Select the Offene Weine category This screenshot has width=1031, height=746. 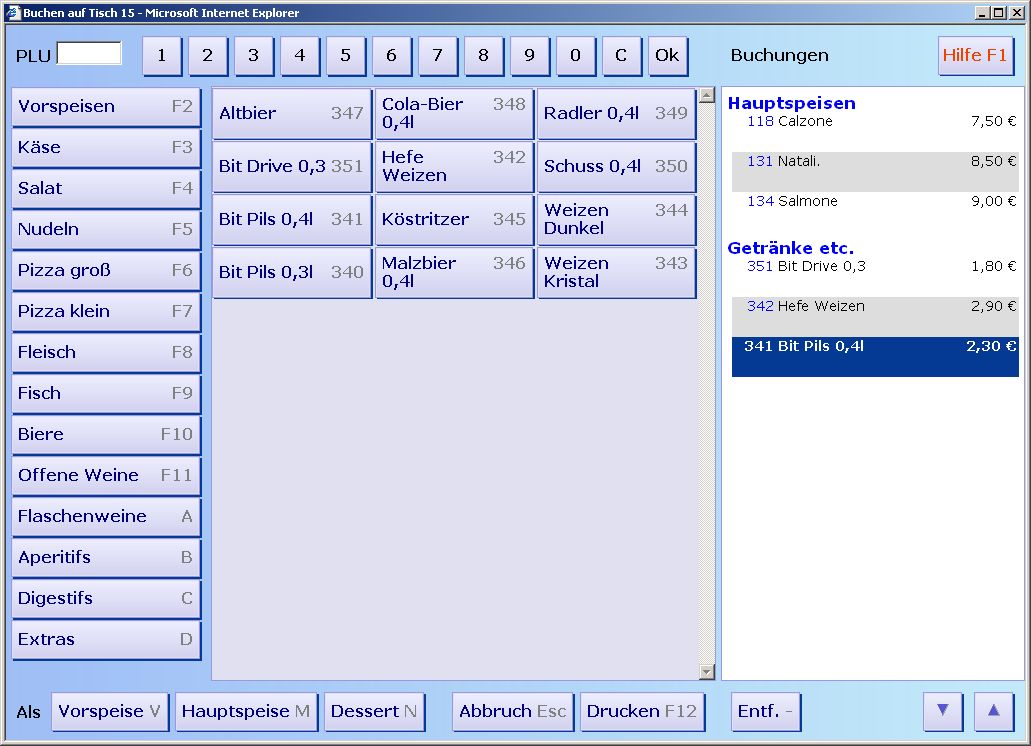click(x=105, y=476)
